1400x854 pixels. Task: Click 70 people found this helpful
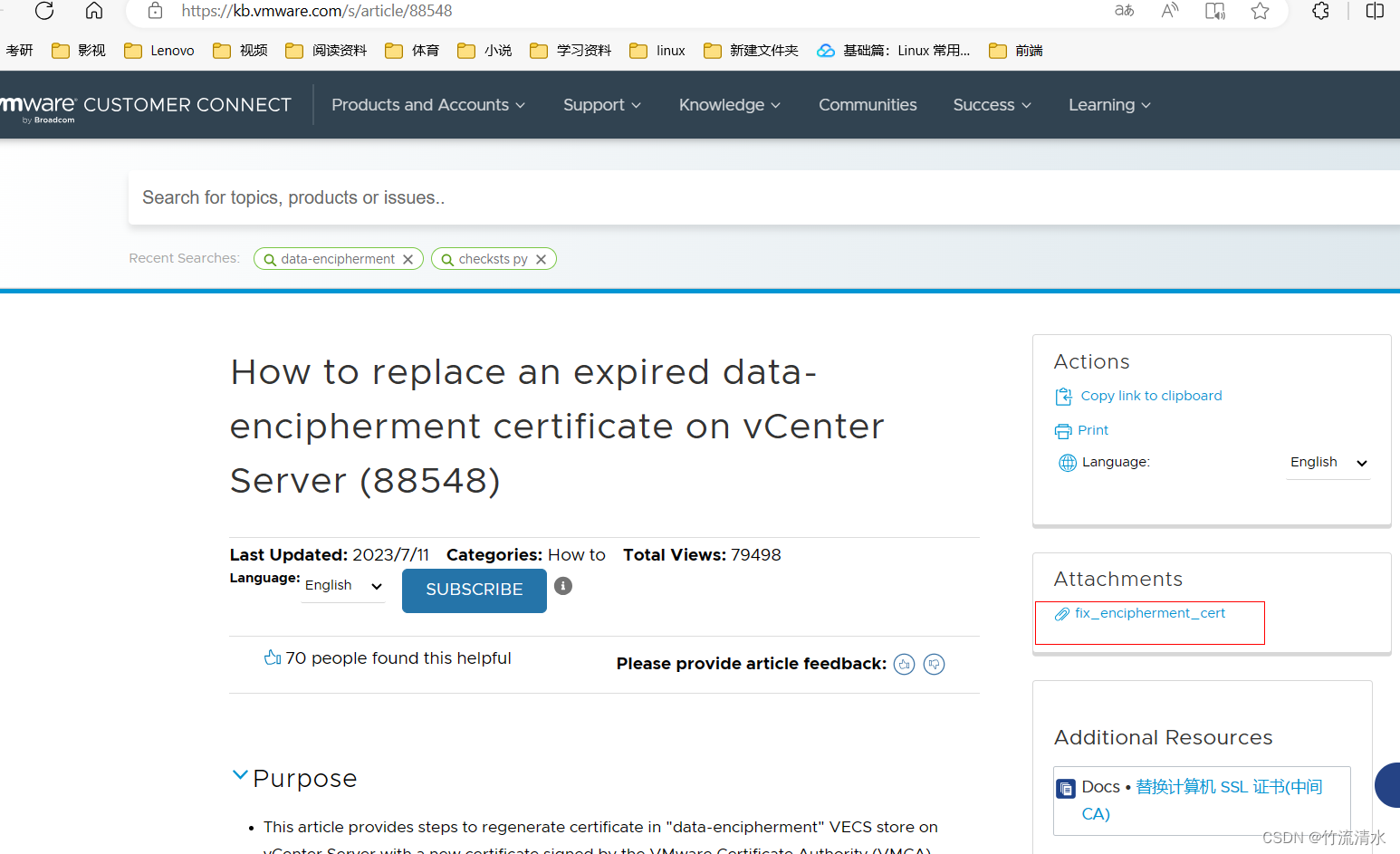(x=398, y=658)
